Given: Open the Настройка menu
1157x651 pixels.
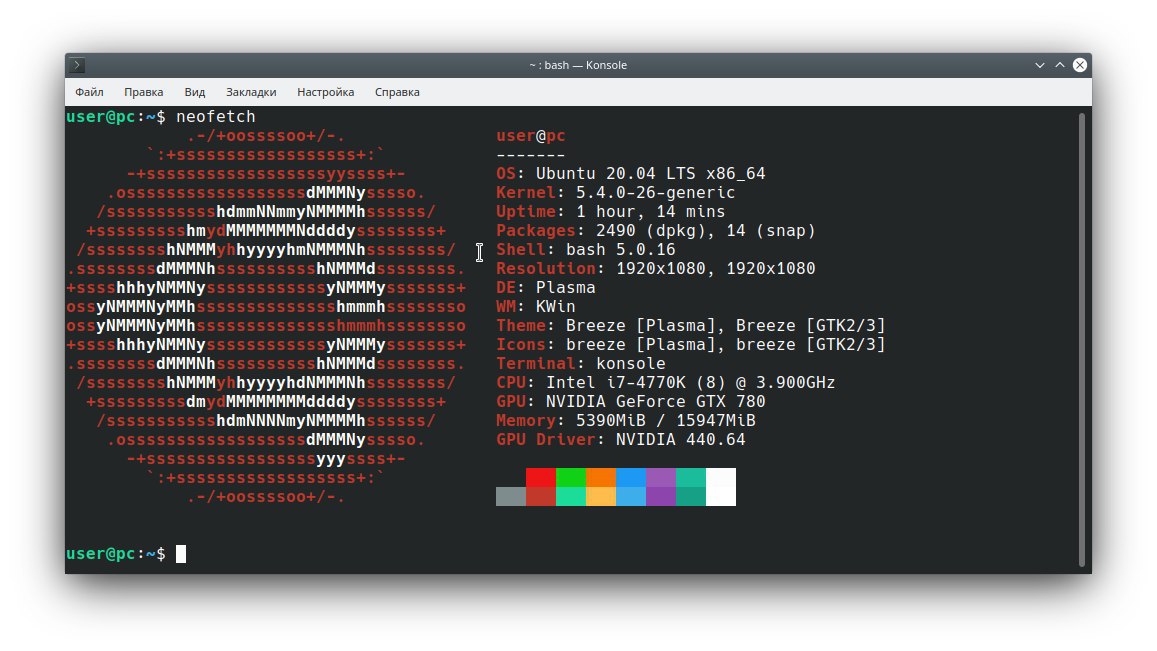Looking at the screenshot, I should [325, 92].
